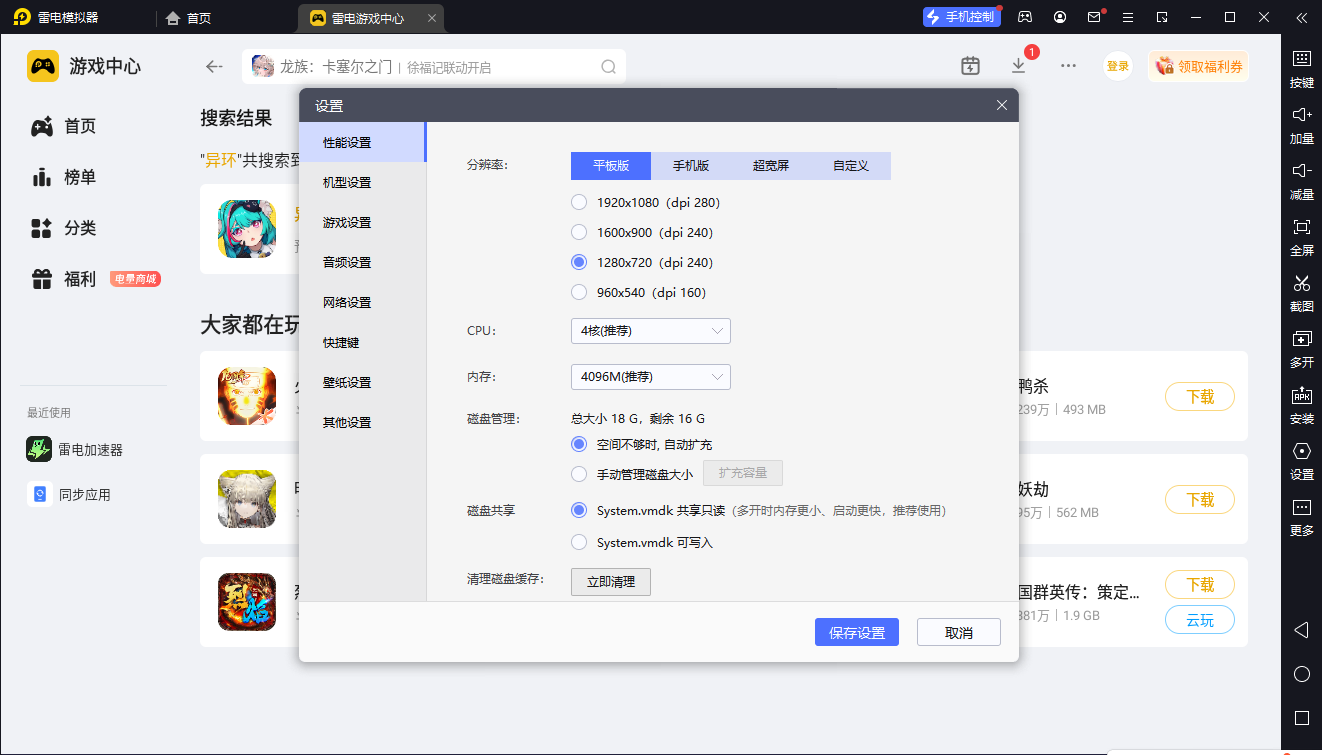This screenshot has height=755, width=1322.
Task: Click the 立即清理 disk cache button
Action: click(610, 582)
